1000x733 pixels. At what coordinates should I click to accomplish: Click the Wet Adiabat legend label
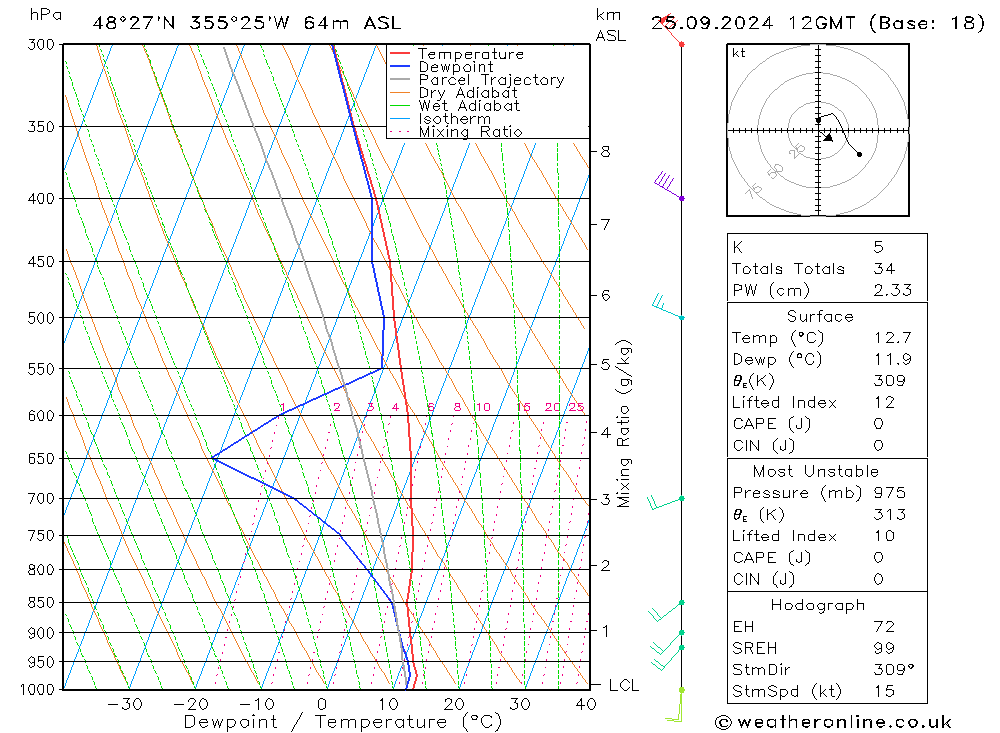469,106
